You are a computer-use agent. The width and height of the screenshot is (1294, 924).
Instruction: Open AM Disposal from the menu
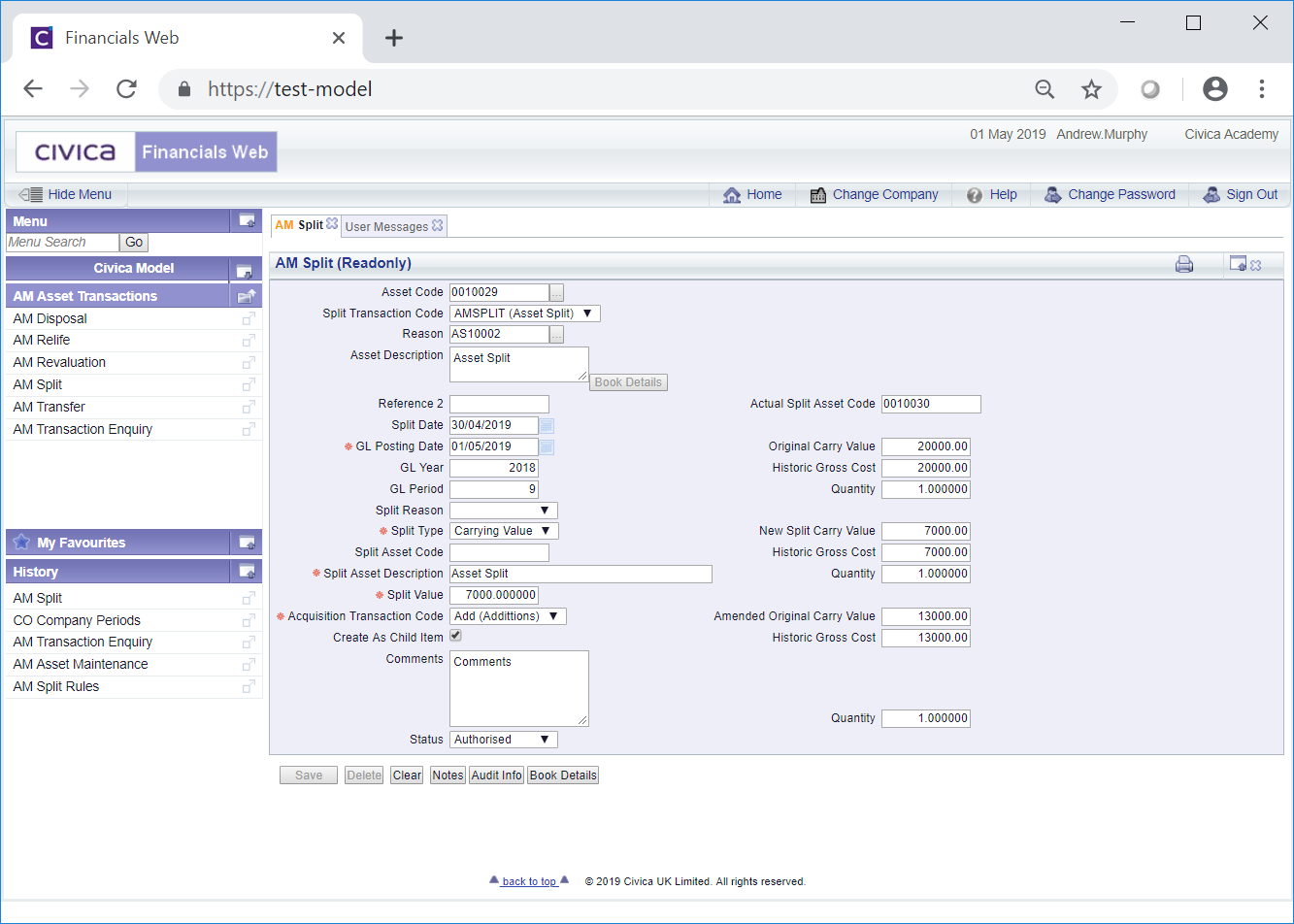coord(50,318)
